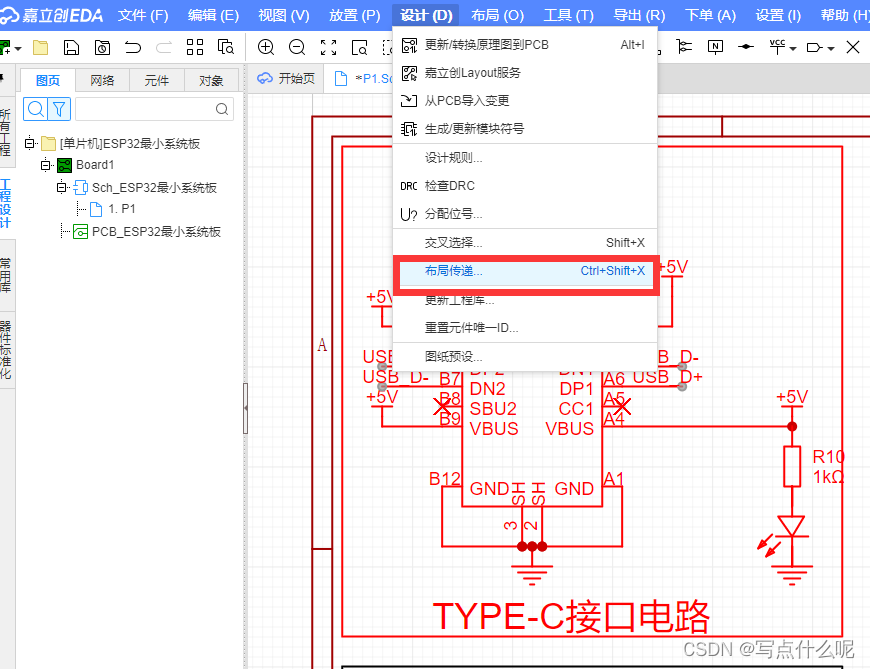Switch to the 对象 panel tab
The width and height of the screenshot is (870, 669).
coord(211,80)
